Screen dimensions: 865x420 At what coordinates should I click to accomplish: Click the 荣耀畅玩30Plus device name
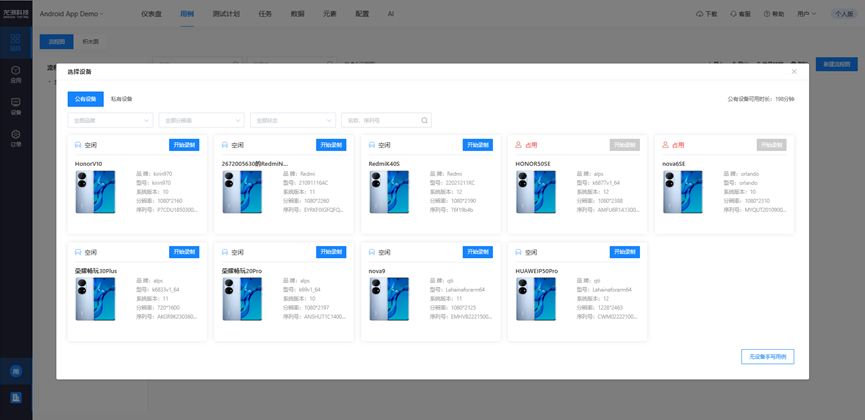point(96,271)
